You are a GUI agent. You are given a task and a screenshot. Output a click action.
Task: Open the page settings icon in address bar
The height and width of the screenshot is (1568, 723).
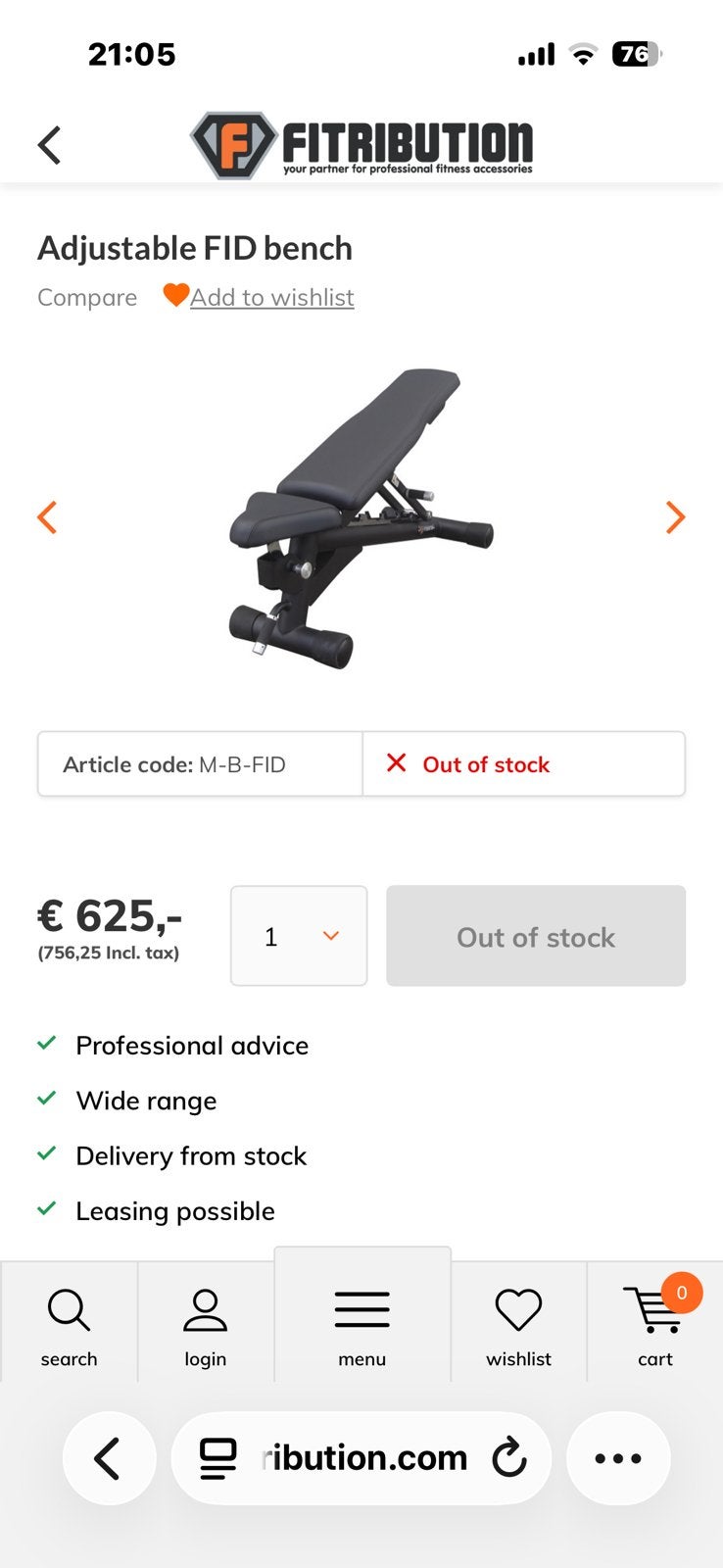point(217,1458)
